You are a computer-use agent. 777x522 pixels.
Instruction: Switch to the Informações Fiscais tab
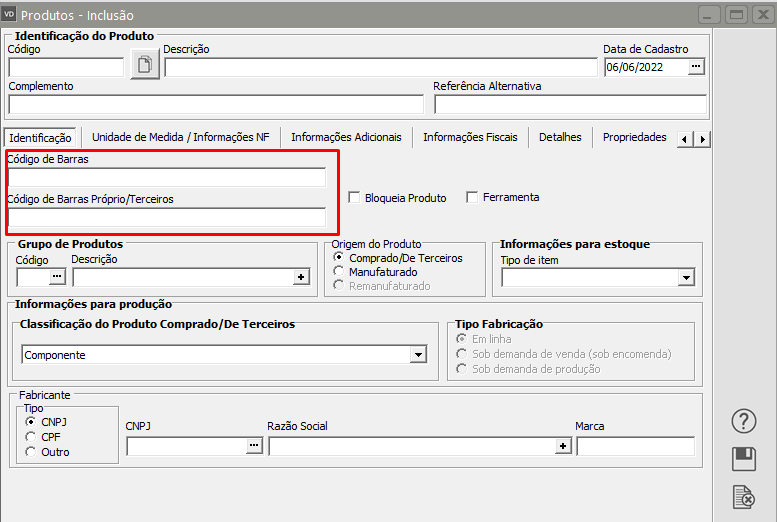pos(470,137)
